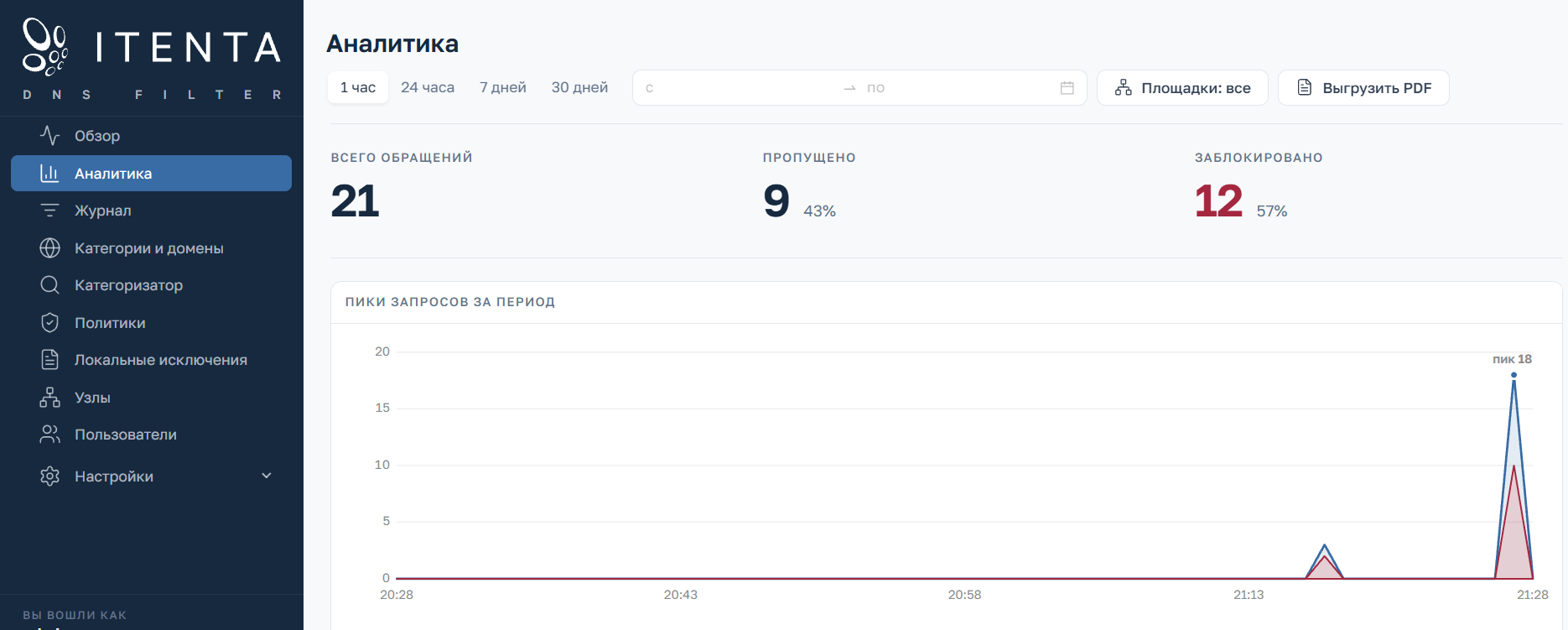
Task: Click the Аналитика page title
Action: point(392,44)
